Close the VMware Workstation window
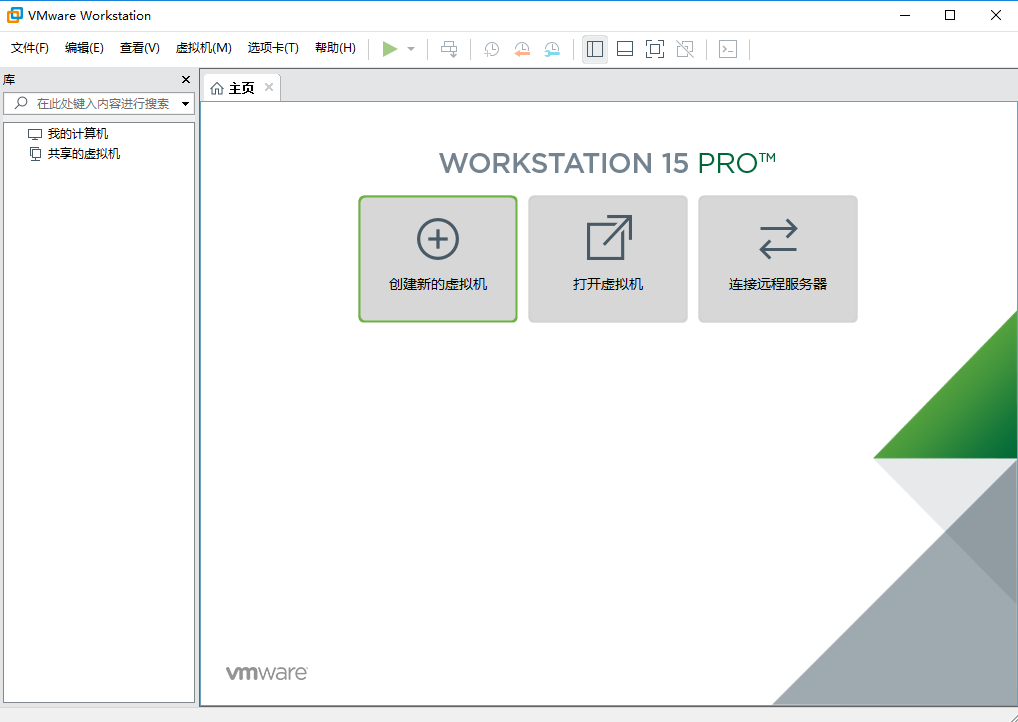Viewport: 1018px width, 722px height. [995, 15]
